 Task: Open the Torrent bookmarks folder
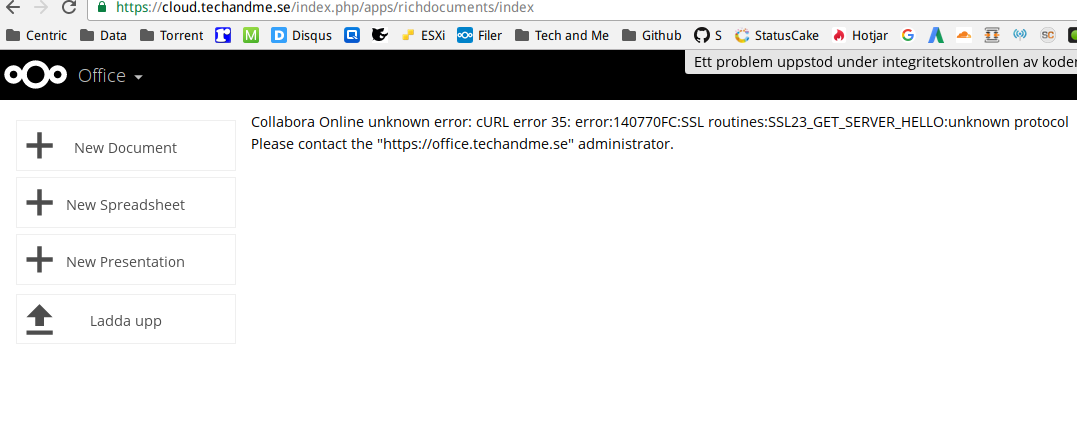171,35
